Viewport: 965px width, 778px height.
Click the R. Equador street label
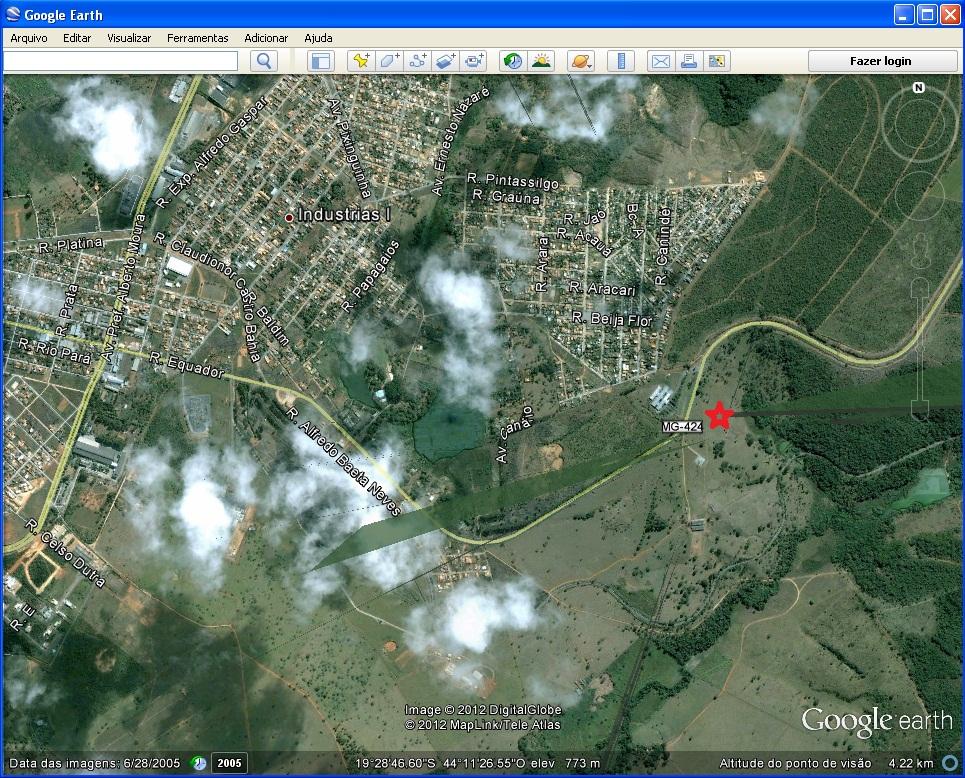click(x=187, y=365)
